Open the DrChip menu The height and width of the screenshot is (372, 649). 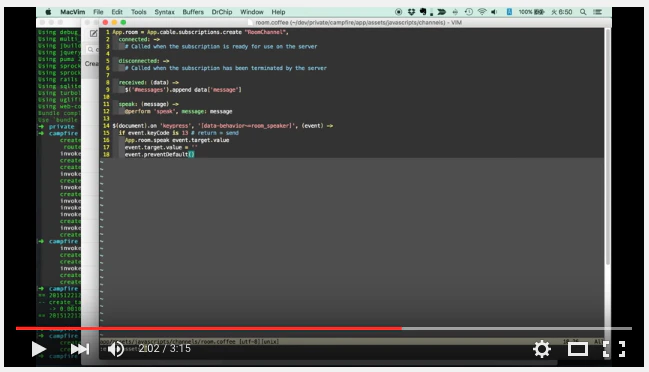coord(222,12)
